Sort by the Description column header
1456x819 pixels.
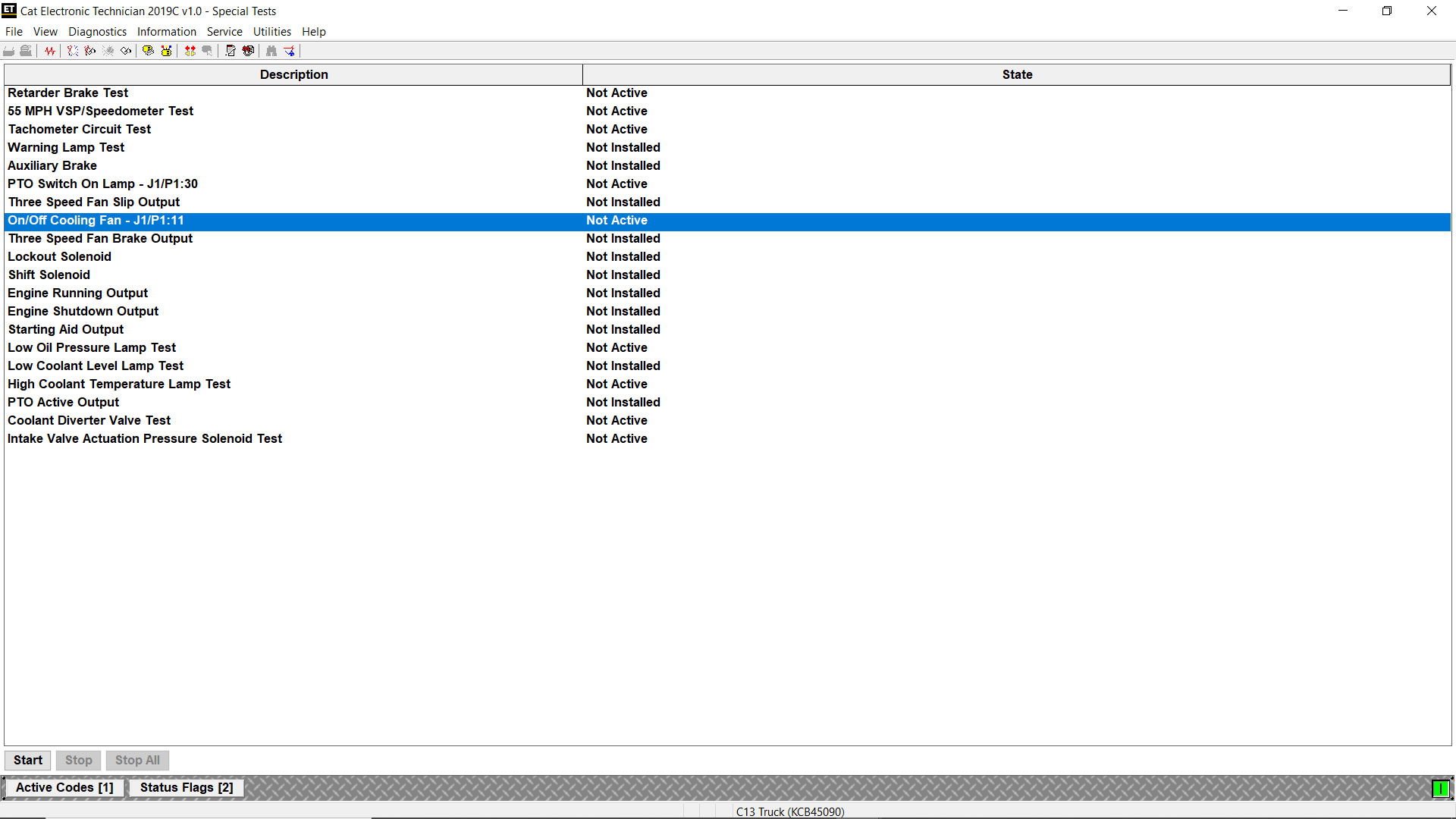coord(293,74)
